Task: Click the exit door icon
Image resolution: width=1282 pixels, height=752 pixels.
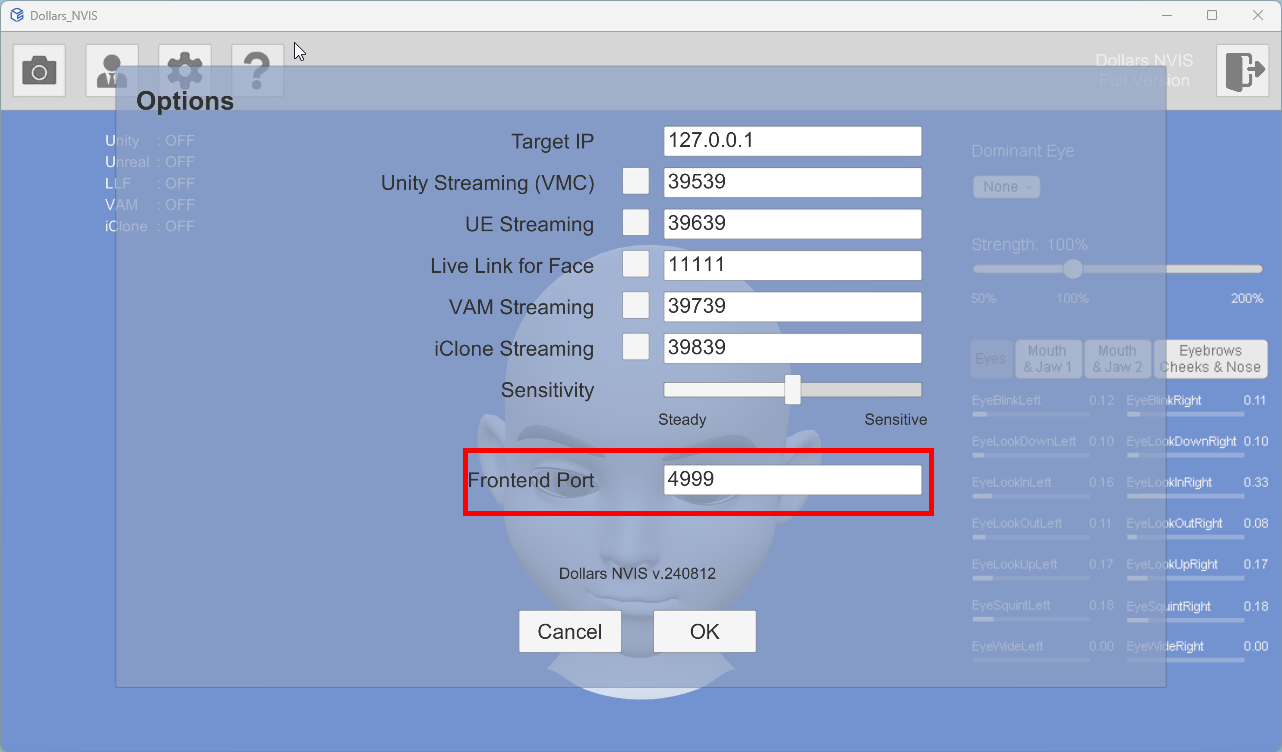Action: click(1242, 71)
